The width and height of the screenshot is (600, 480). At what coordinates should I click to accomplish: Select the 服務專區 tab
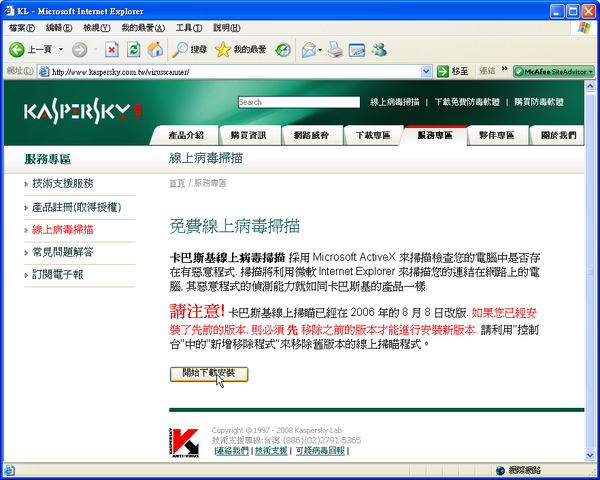point(435,135)
